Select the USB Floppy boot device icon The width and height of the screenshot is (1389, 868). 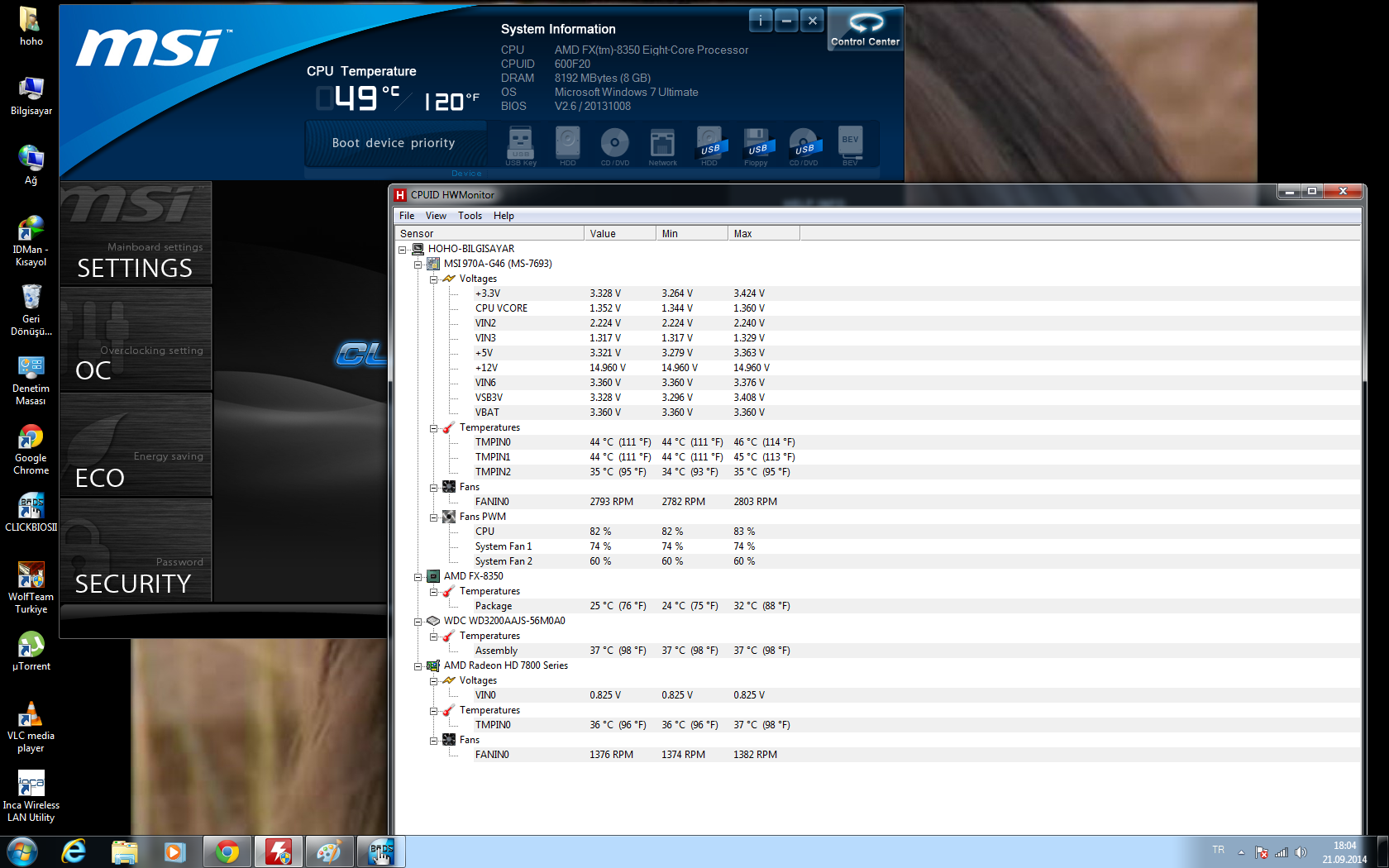[x=757, y=145]
